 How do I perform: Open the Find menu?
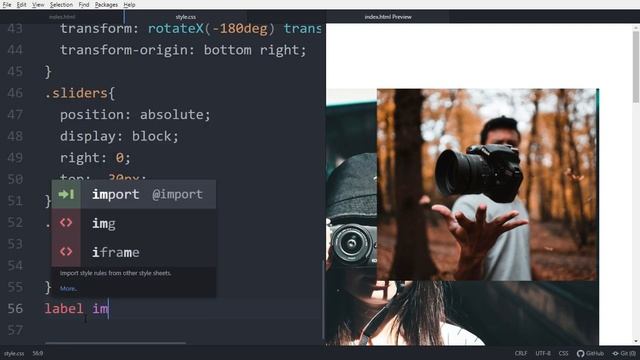pyautogui.click(x=84, y=5)
